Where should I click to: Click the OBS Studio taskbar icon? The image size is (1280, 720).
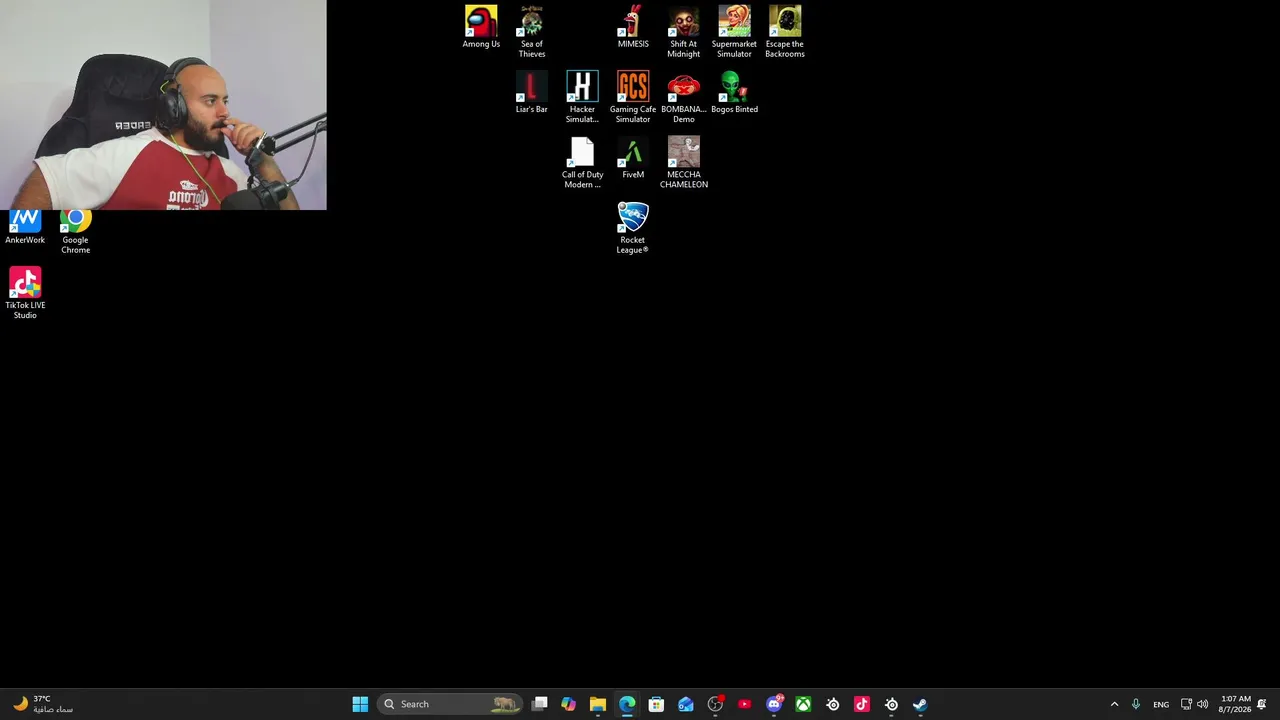[715, 704]
